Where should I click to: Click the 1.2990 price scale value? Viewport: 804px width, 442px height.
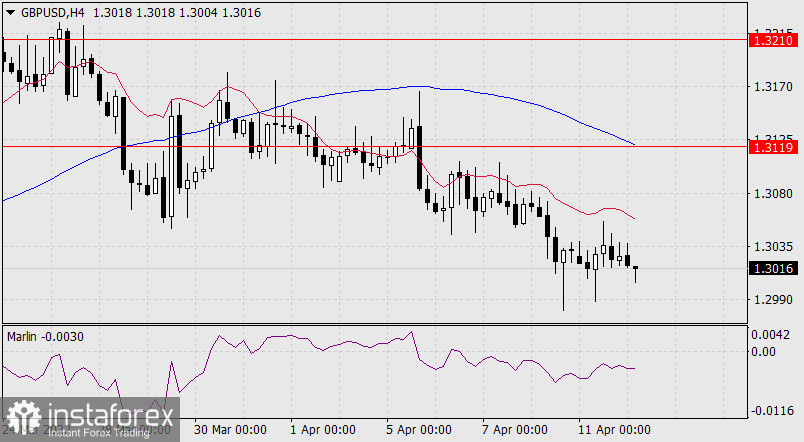click(773, 299)
